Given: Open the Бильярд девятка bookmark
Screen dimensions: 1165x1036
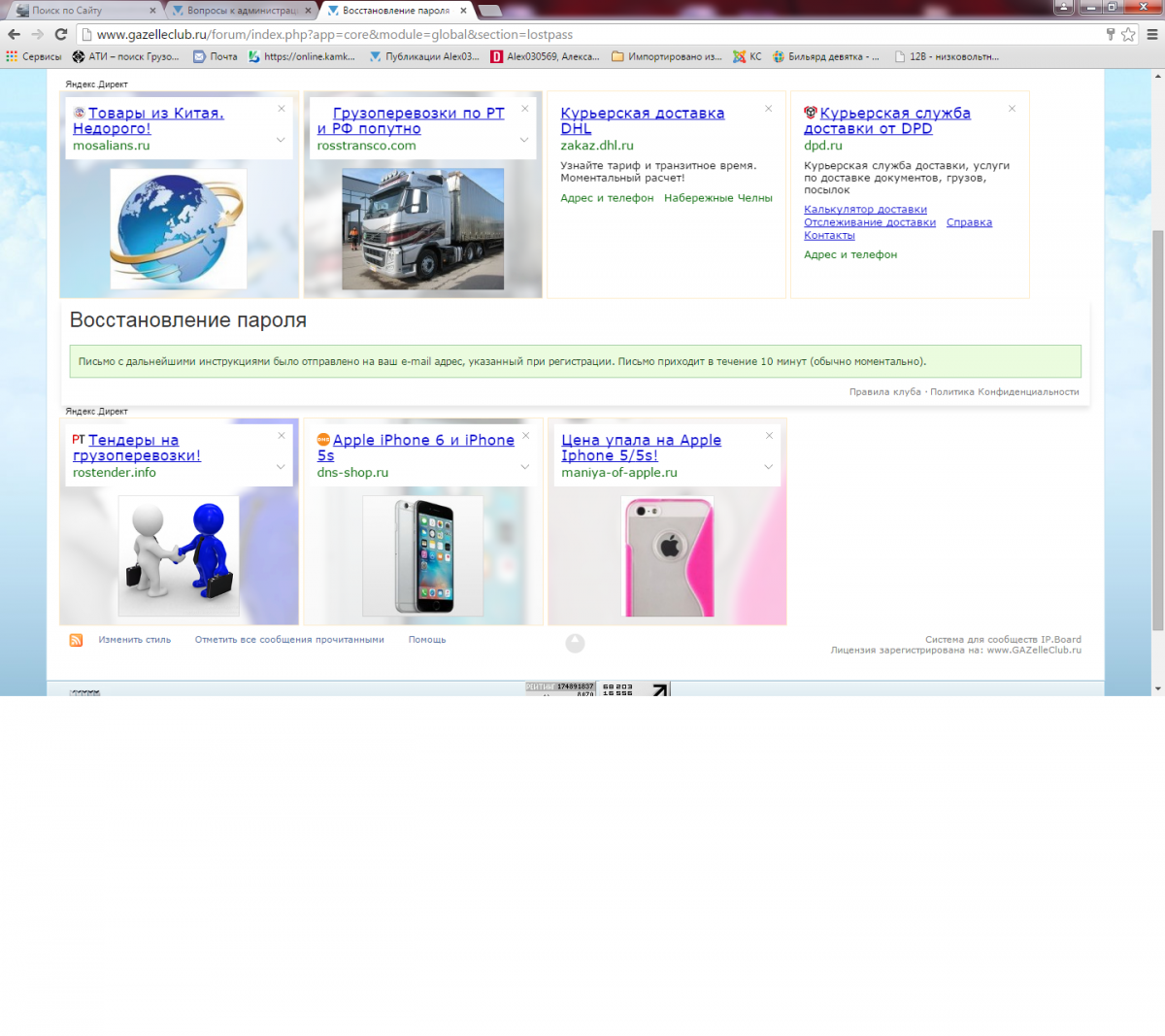Looking at the screenshot, I should click(x=826, y=56).
